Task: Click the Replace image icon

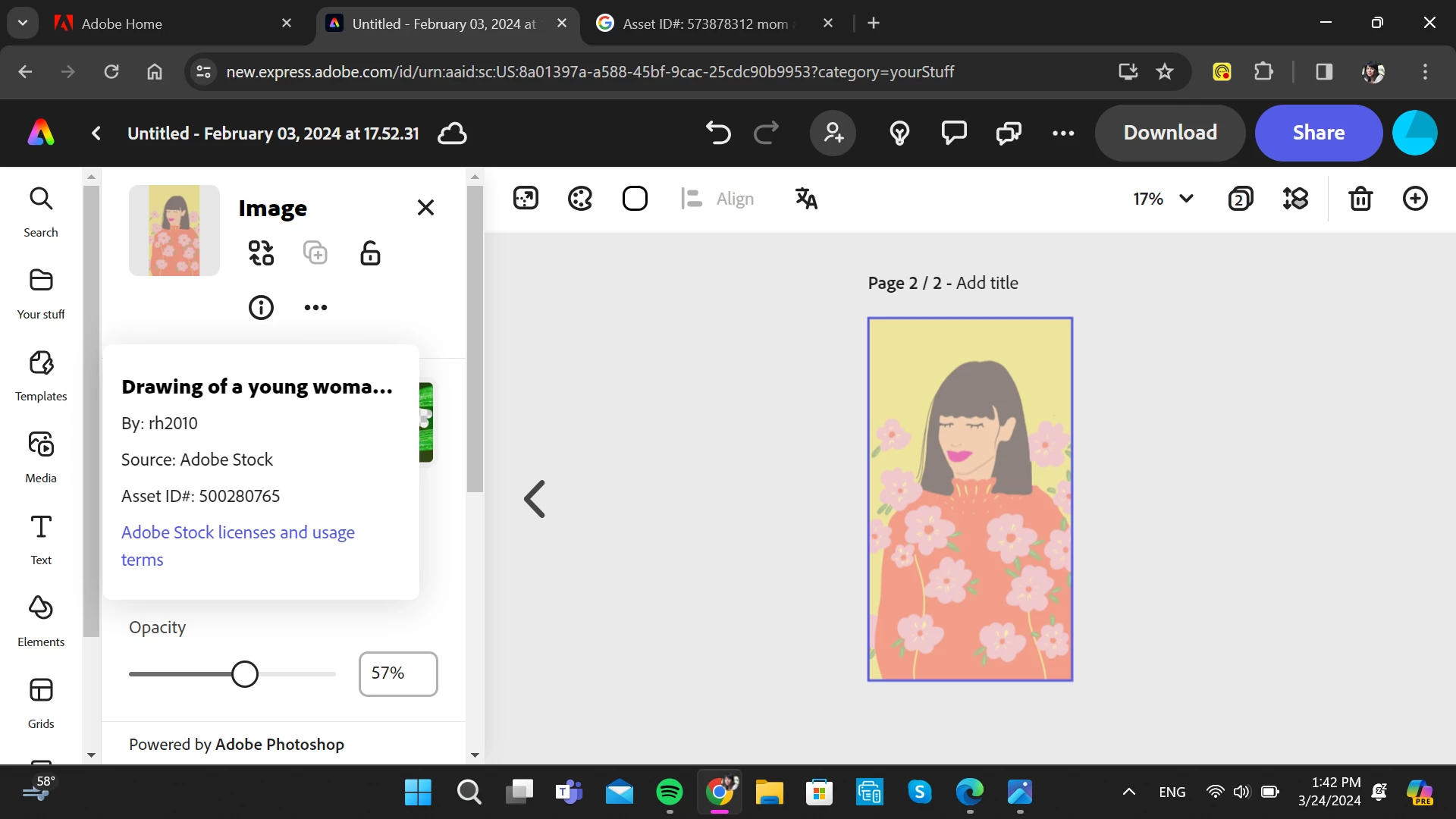Action: [x=261, y=253]
